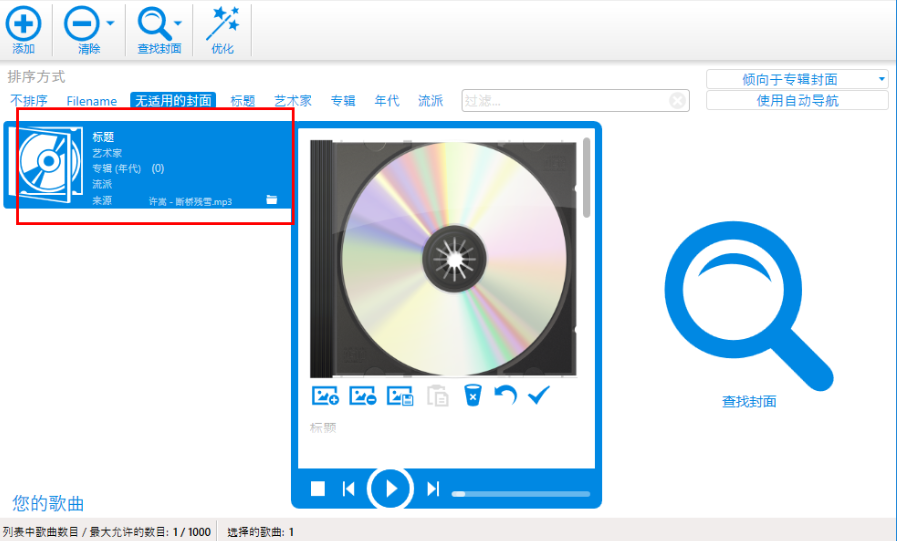
Task: Click the detail panel vertical scrollbar
Action: click(x=586, y=178)
